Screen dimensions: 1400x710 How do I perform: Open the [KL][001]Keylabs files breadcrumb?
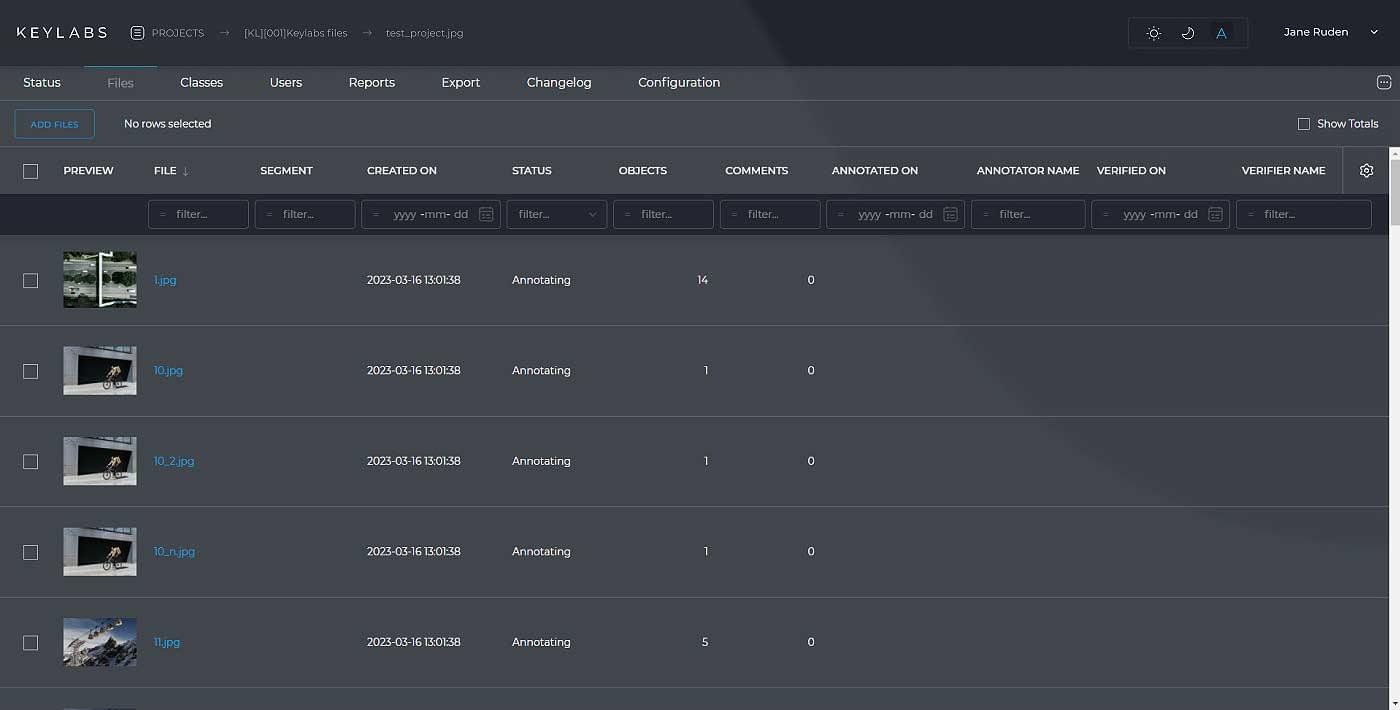tap(296, 33)
